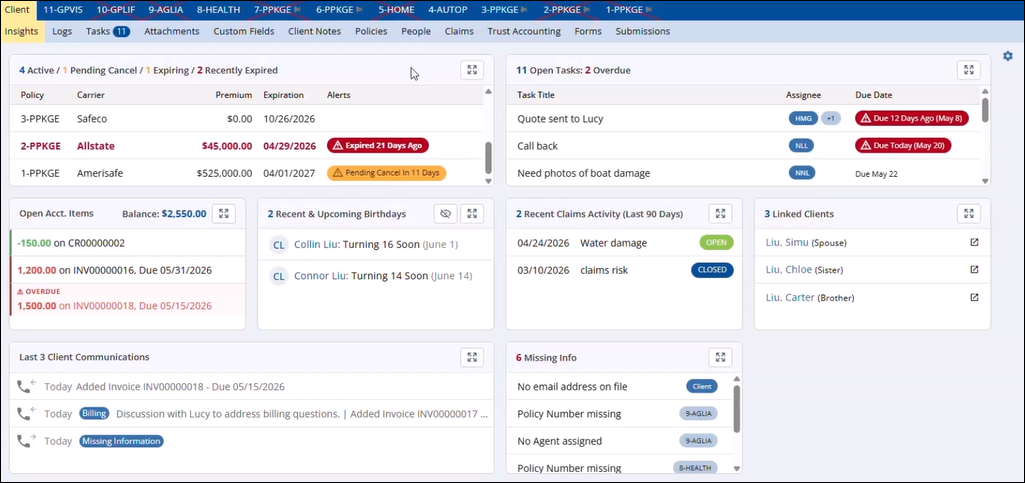Click the claims risk CLOSED status
1025x483 pixels.
point(712,270)
